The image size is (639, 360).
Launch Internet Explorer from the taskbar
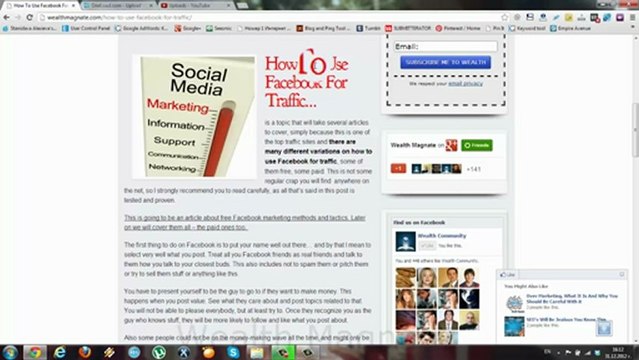click(x=60, y=352)
